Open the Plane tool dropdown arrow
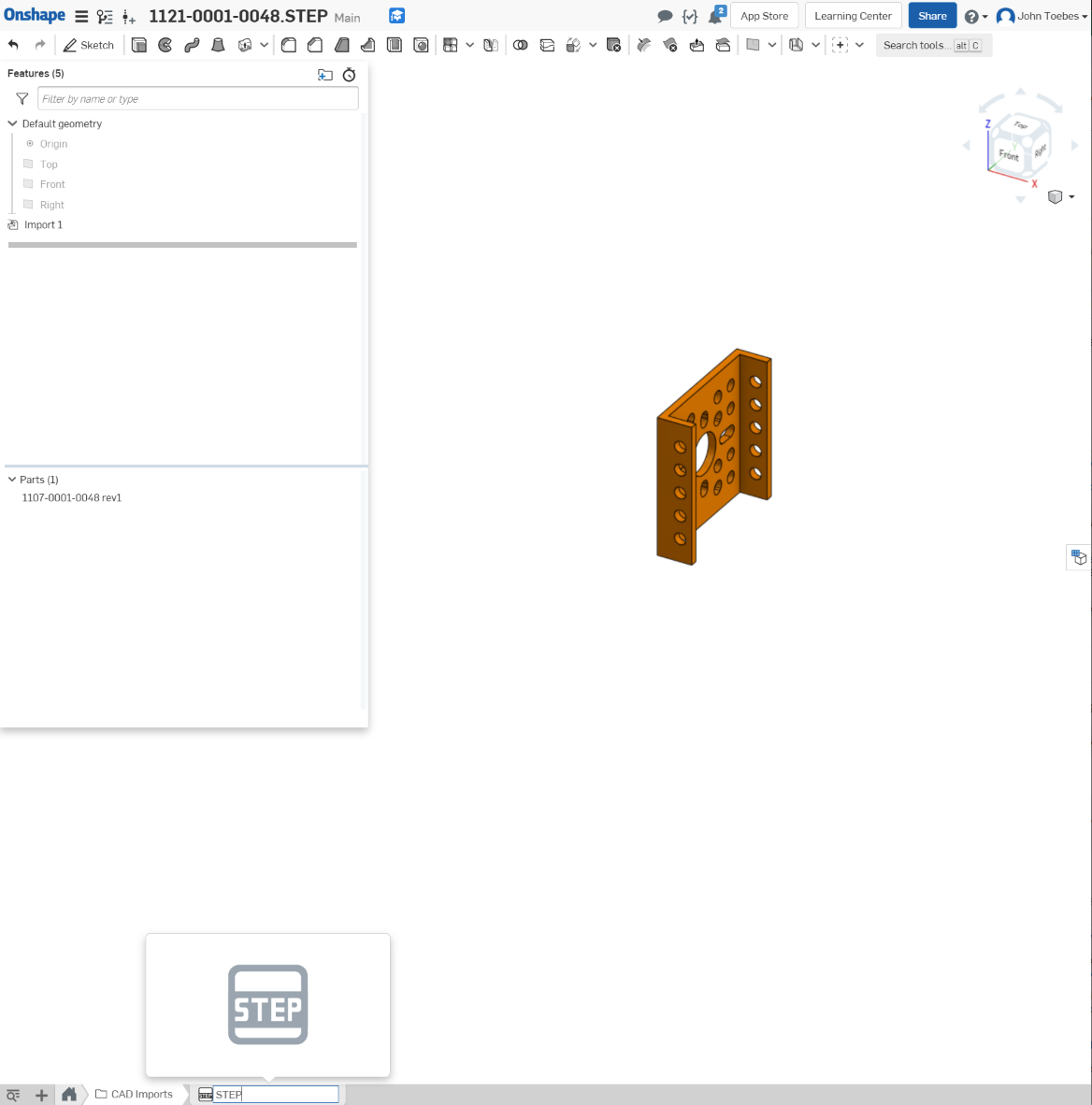Viewport: 1092px width, 1105px height. point(772,45)
